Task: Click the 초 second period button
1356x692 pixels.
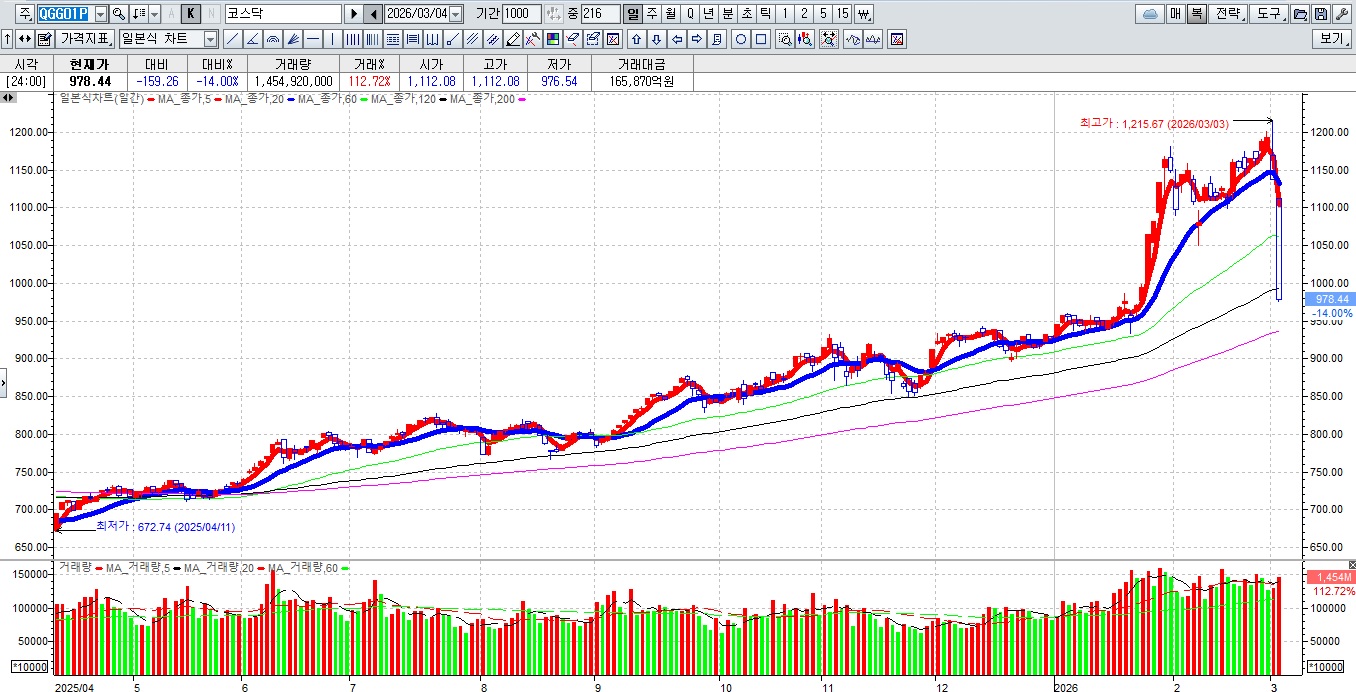Action: (x=746, y=14)
